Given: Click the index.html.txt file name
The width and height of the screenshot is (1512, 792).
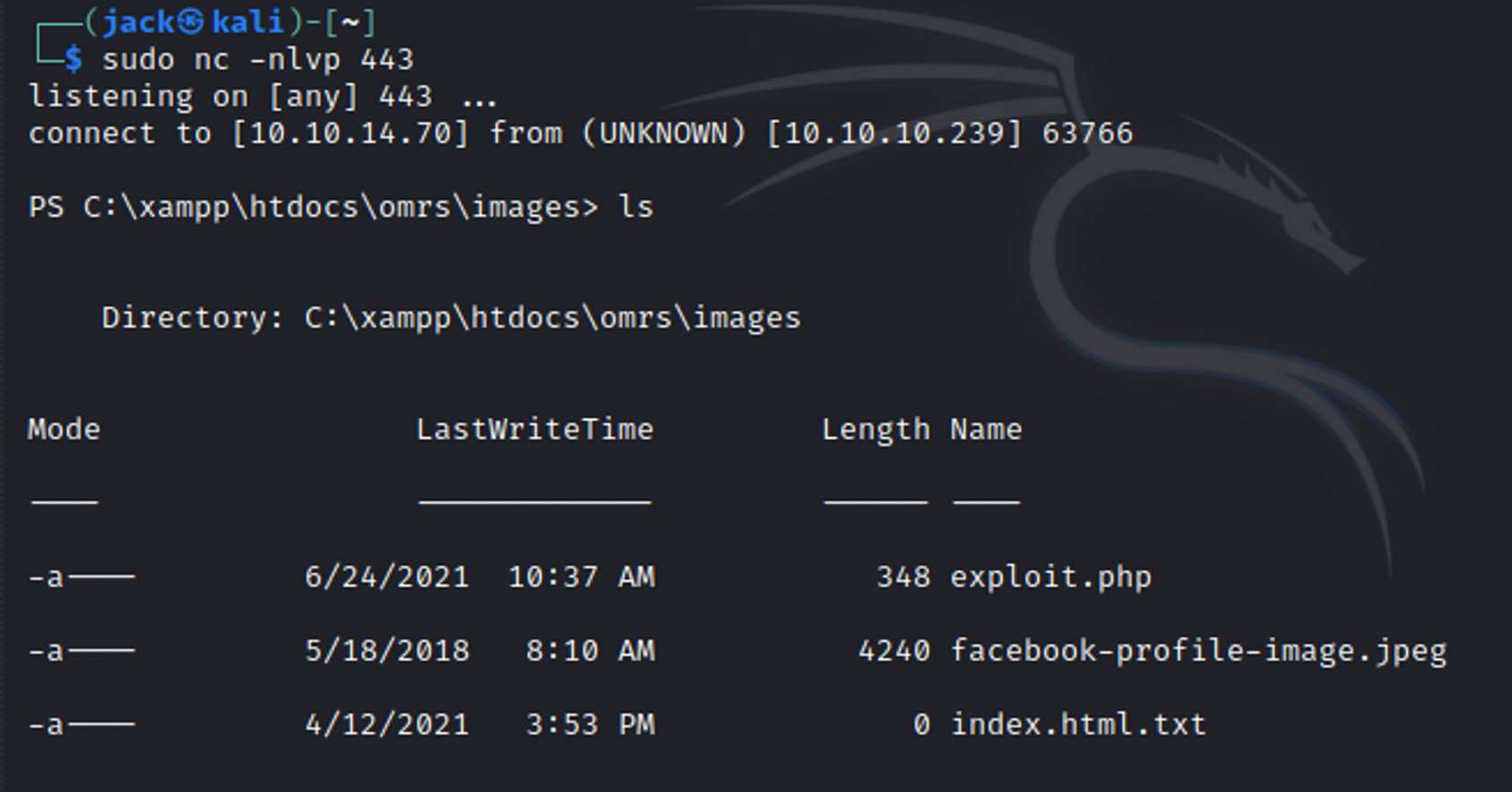Looking at the screenshot, I should pos(1078,724).
